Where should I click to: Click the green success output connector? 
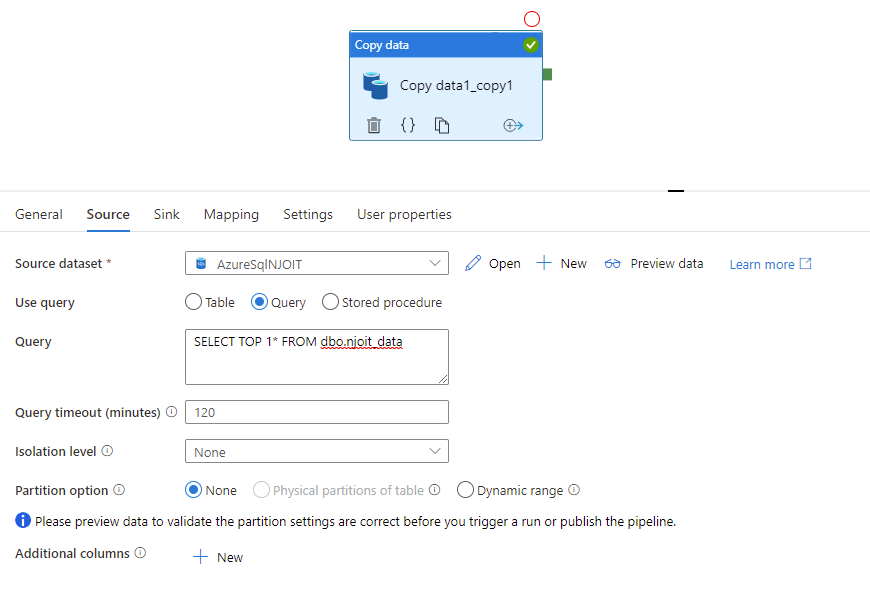click(547, 74)
